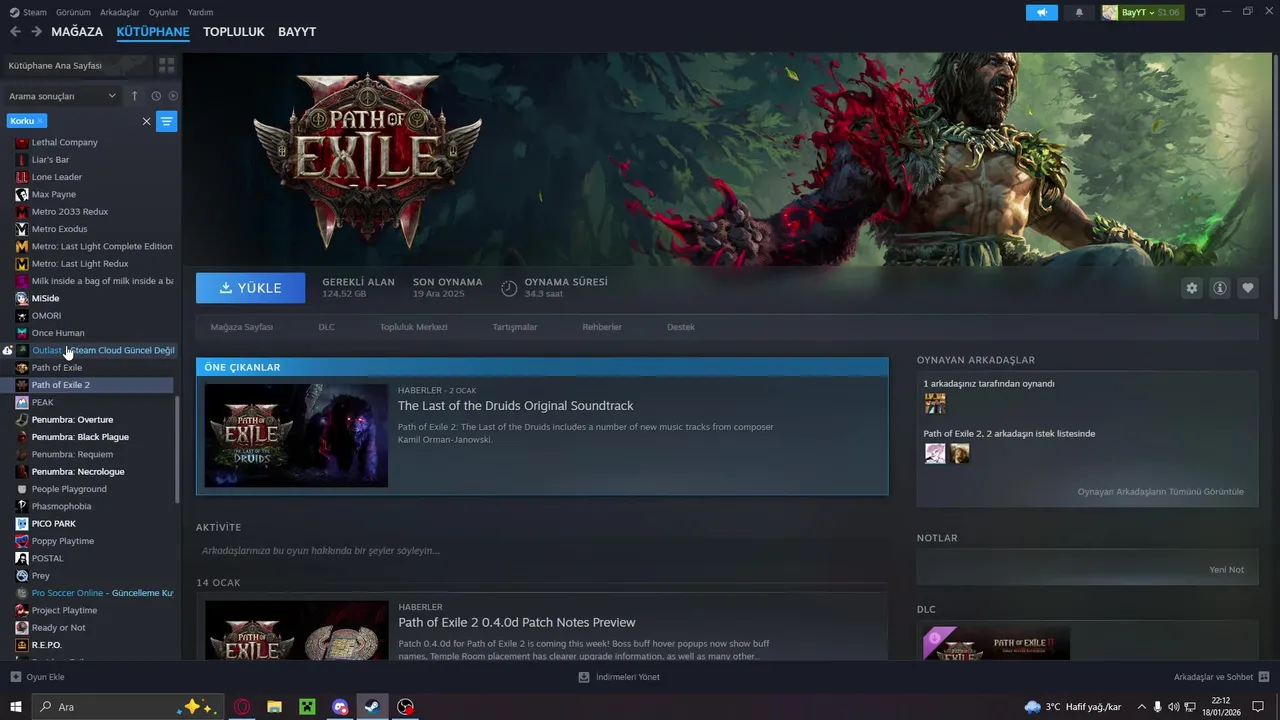Open the Görünüm menu
1280x720 pixels.
point(73,12)
